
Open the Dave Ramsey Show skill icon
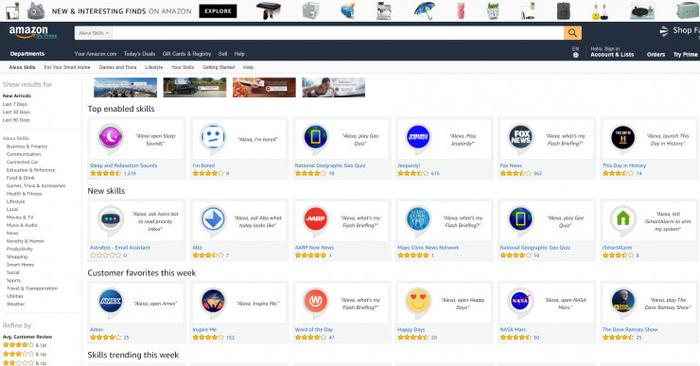point(623,301)
